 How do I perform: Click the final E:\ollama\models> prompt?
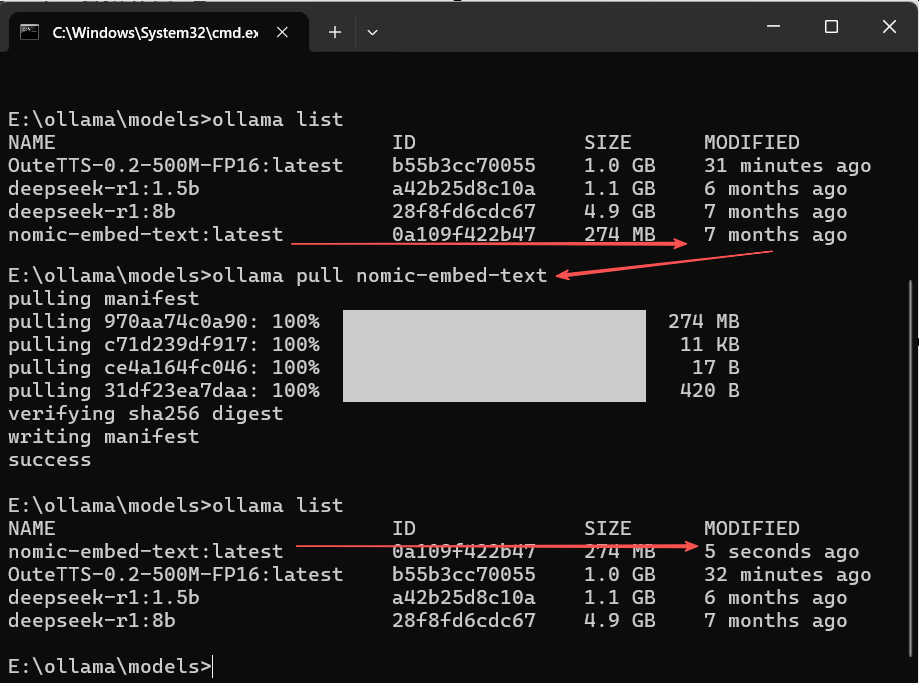[110, 667]
